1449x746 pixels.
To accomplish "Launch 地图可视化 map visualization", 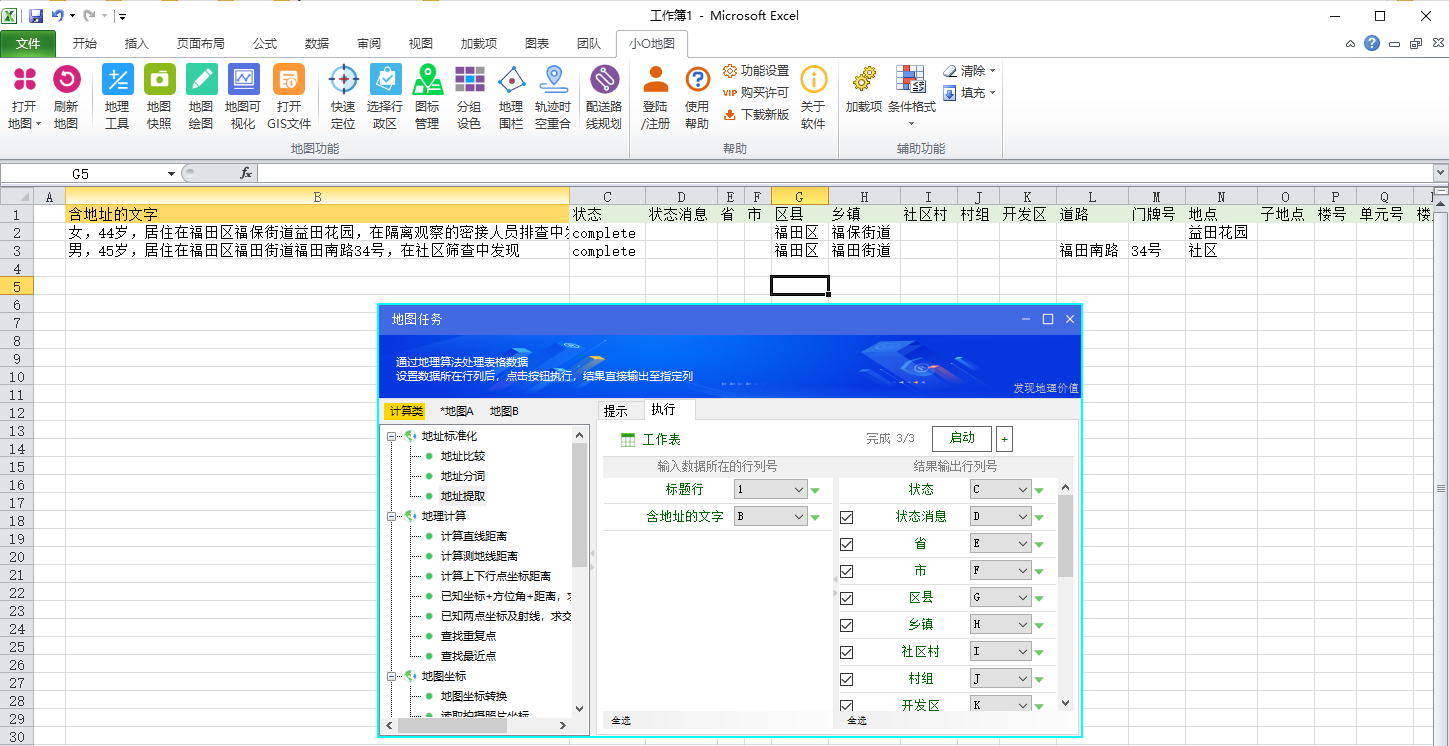I will coord(243,97).
